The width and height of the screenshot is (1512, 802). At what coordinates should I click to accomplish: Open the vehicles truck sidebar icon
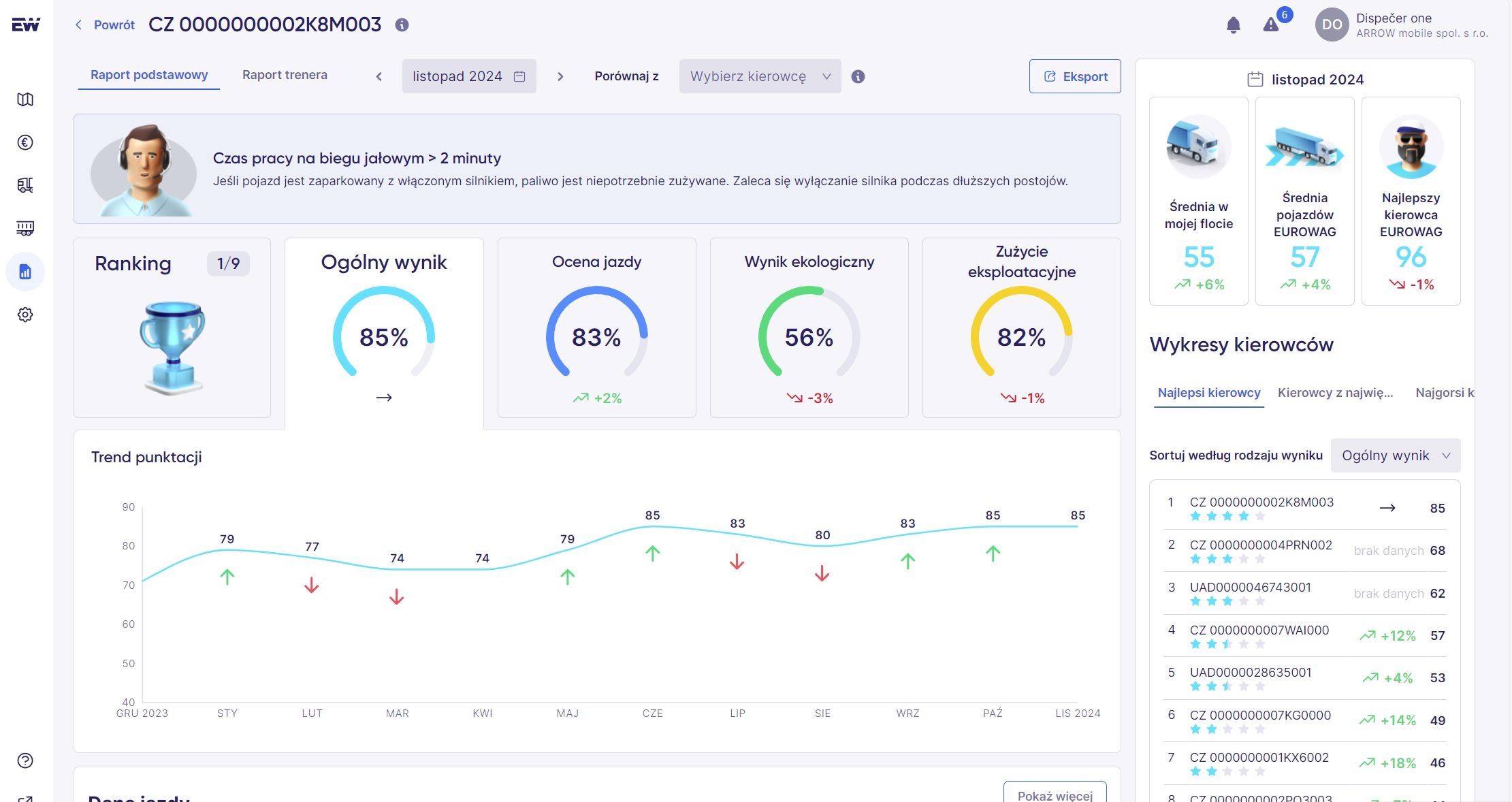(x=25, y=185)
